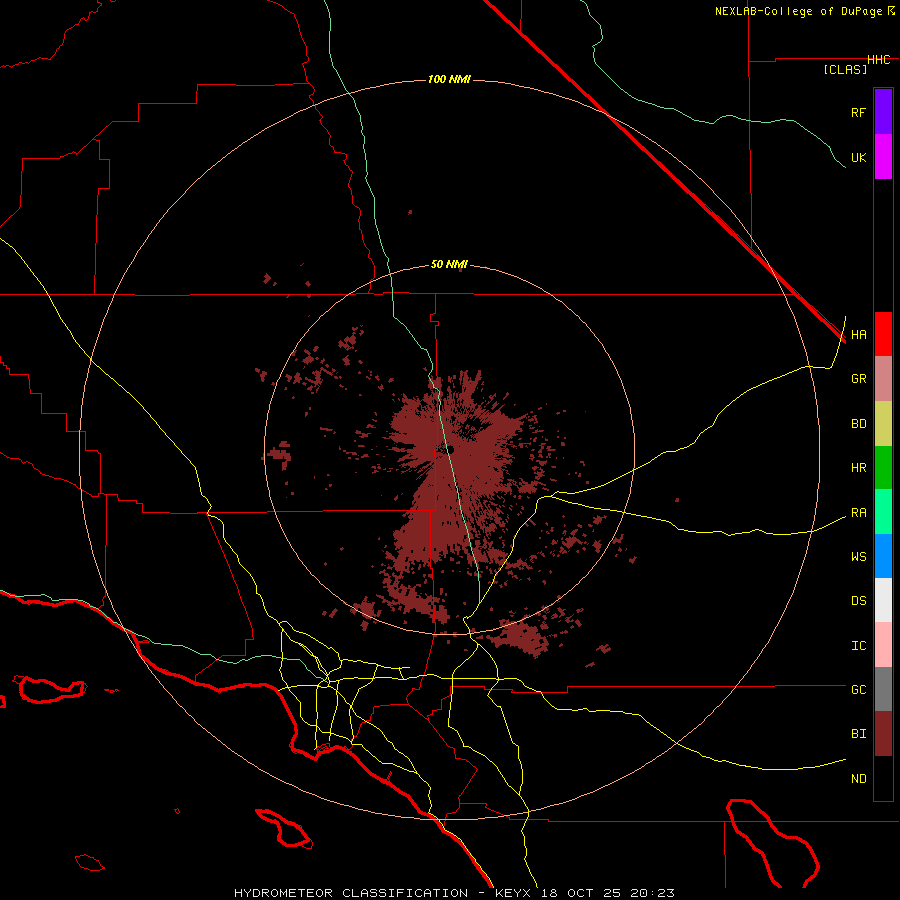Click the 'IC' legend label
Screen dimensions: 900x900
pyautogui.click(x=858, y=646)
